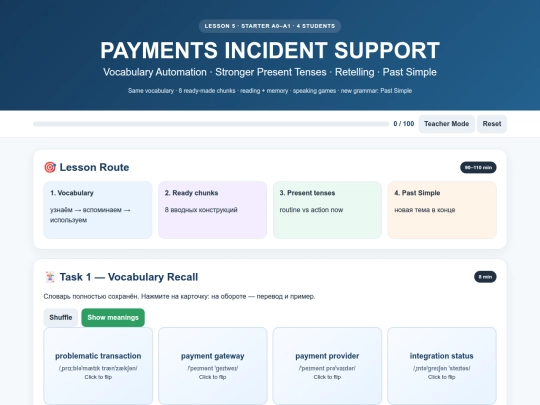The image size is (540, 405).
Task: Click the target icon beside Lesson Route
Action: [50, 167]
